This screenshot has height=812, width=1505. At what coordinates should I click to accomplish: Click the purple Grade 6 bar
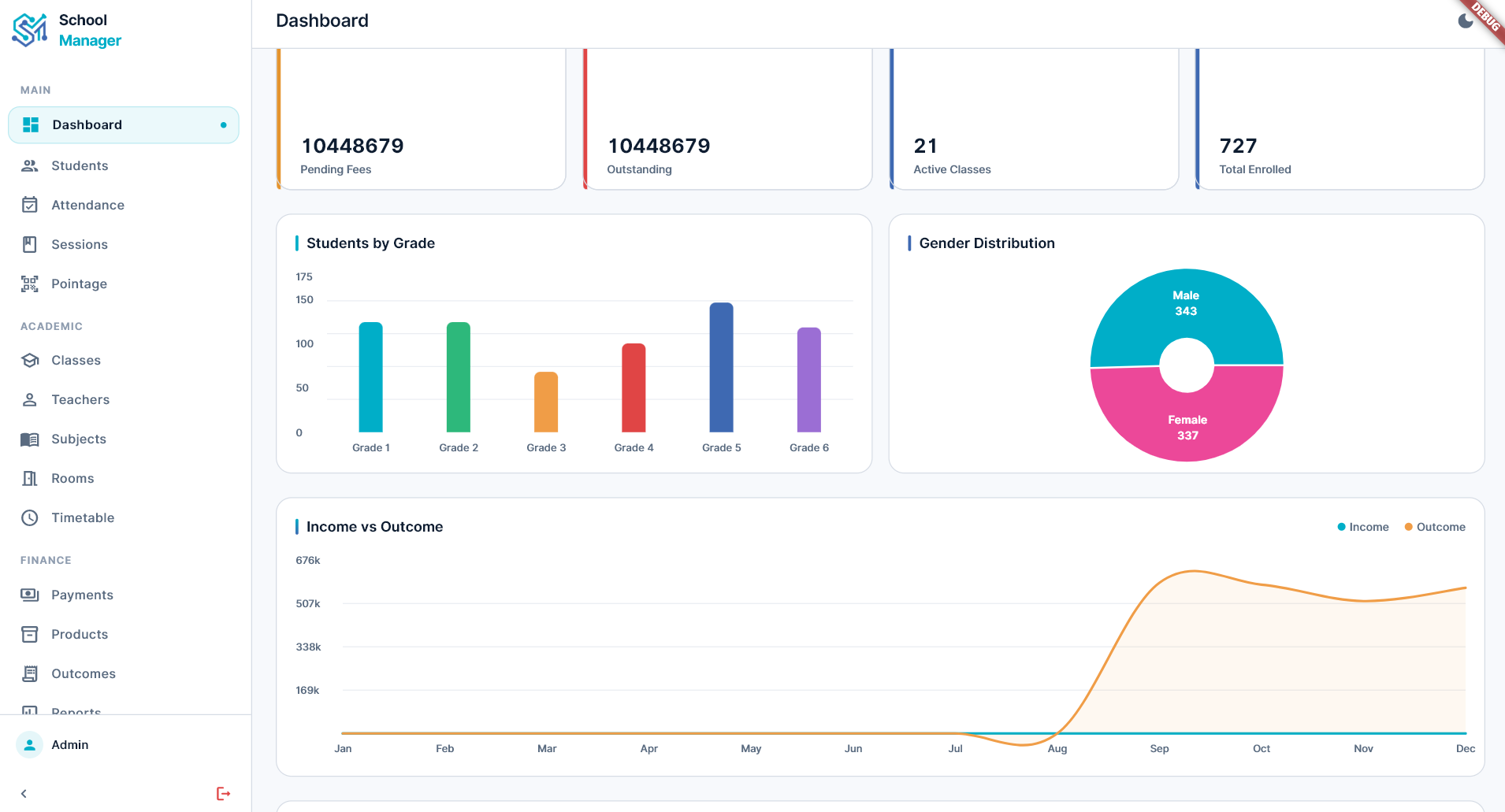(x=809, y=380)
